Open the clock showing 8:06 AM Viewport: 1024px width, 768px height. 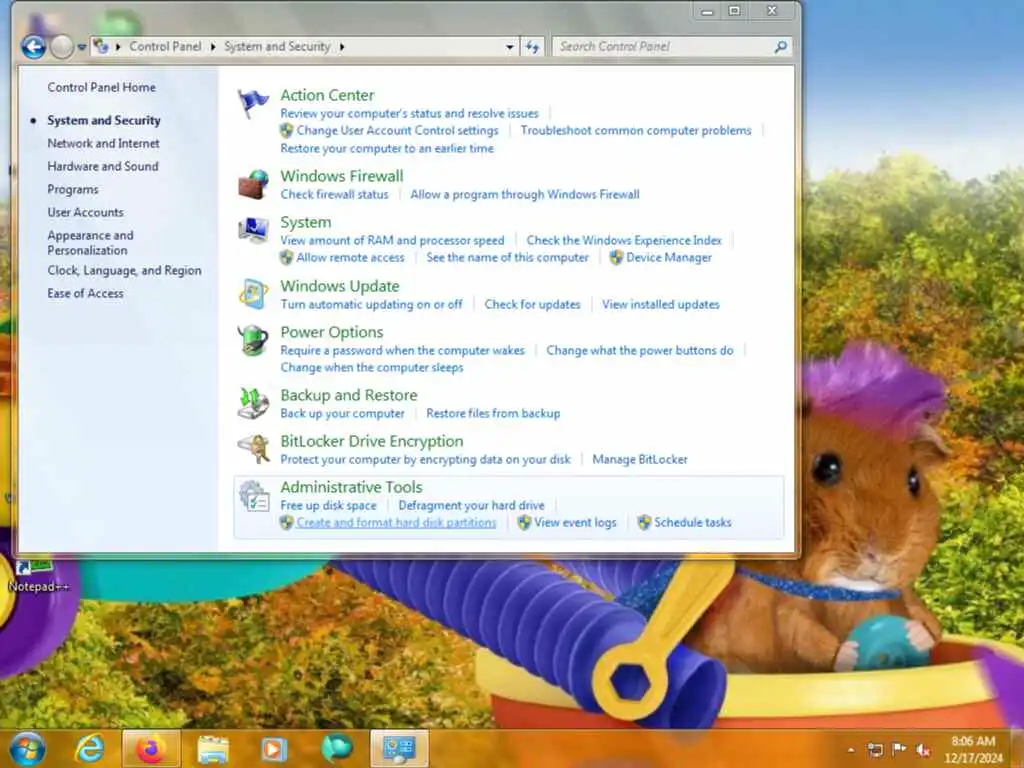(973, 749)
